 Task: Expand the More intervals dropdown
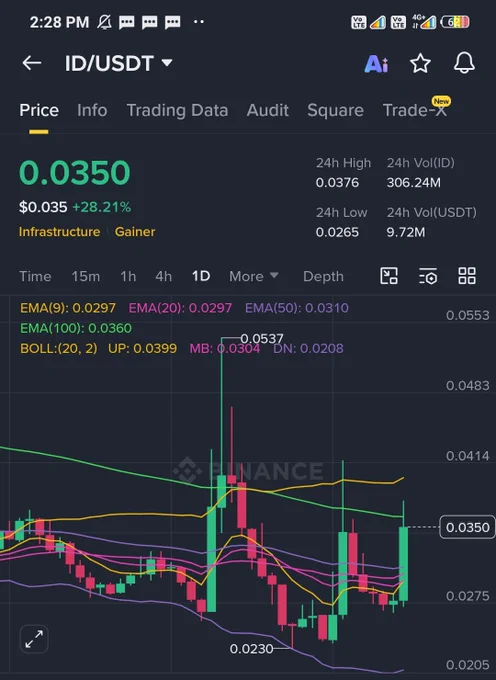(x=254, y=276)
